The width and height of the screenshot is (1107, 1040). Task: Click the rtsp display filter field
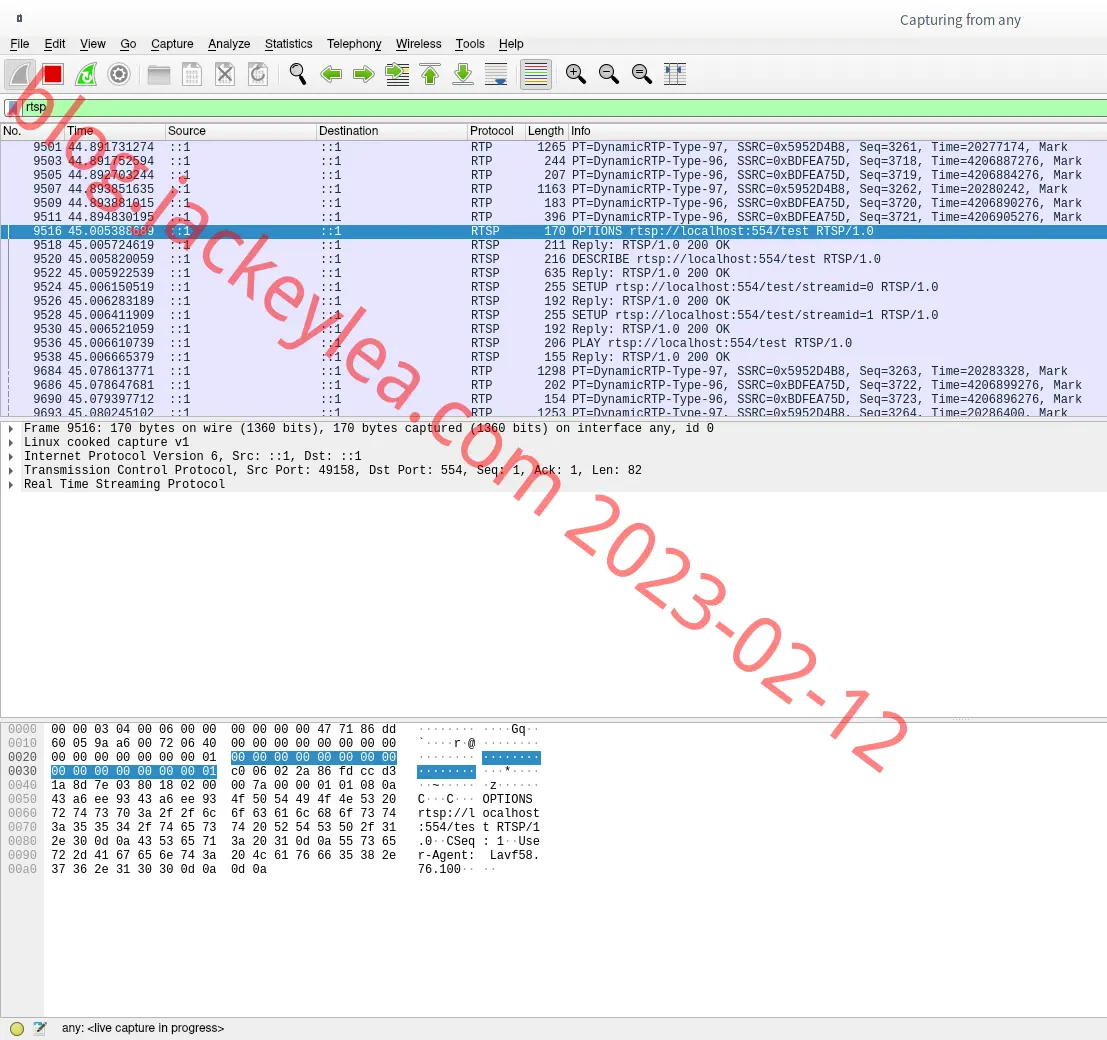click(563, 107)
